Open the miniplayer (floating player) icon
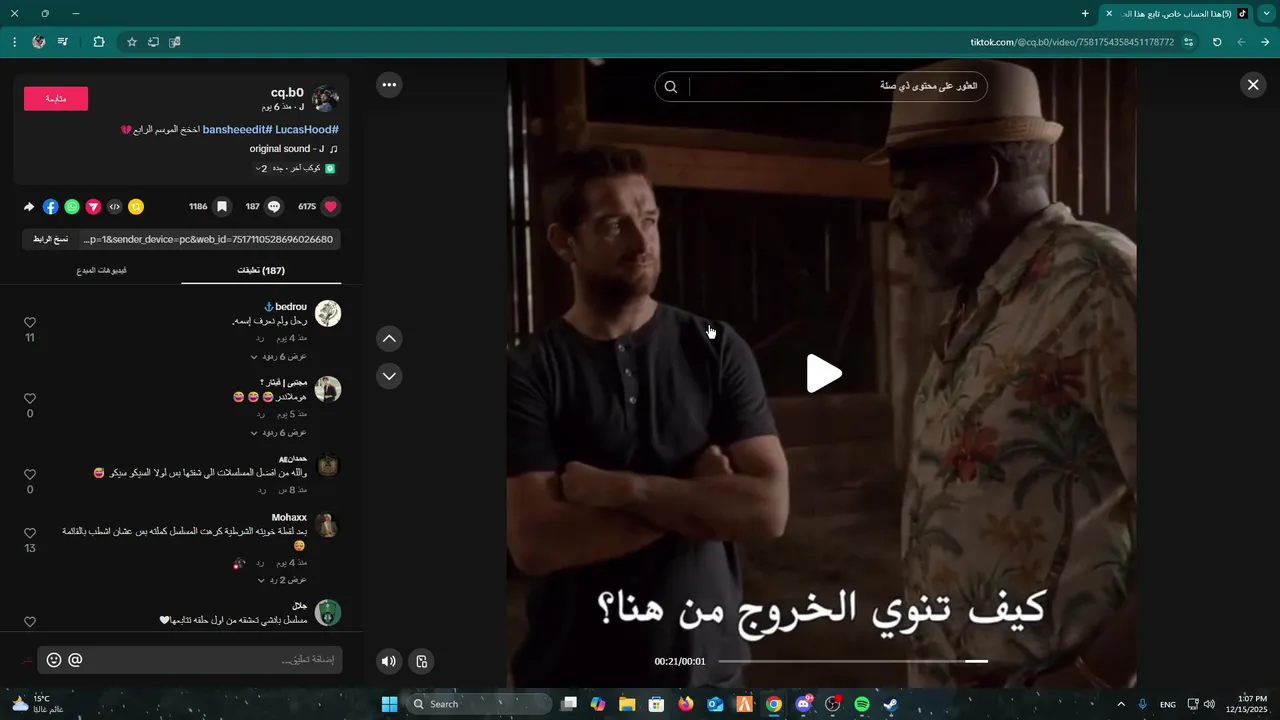The height and width of the screenshot is (720, 1280). 422,661
